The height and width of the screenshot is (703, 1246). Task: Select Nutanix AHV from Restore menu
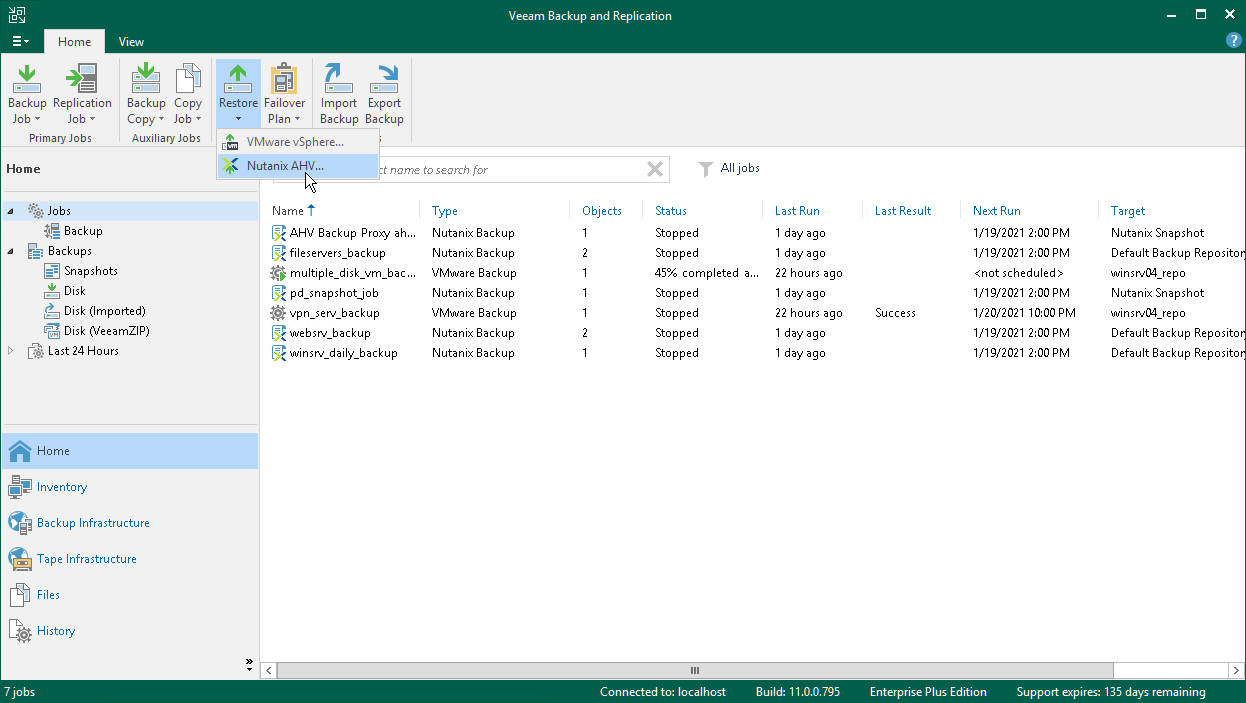point(285,166)
